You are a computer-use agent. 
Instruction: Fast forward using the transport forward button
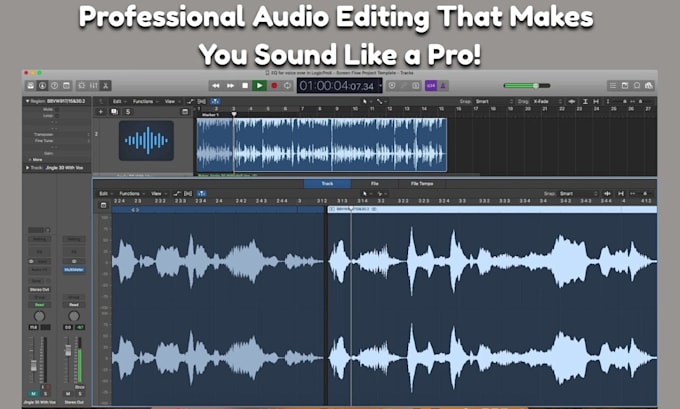(230, 85)
